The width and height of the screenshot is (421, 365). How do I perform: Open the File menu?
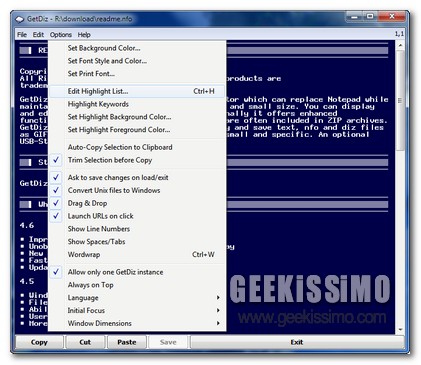[x=22, y=35]
